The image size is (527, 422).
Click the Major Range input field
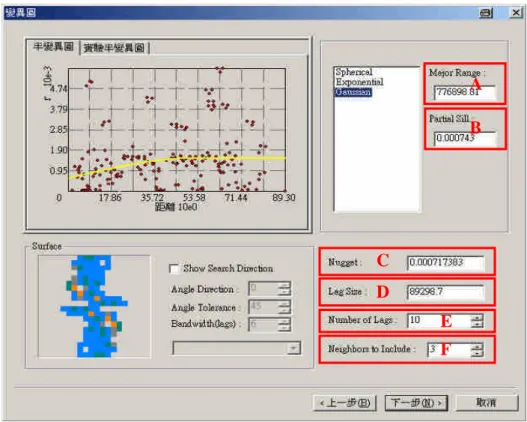coord(465,92)
